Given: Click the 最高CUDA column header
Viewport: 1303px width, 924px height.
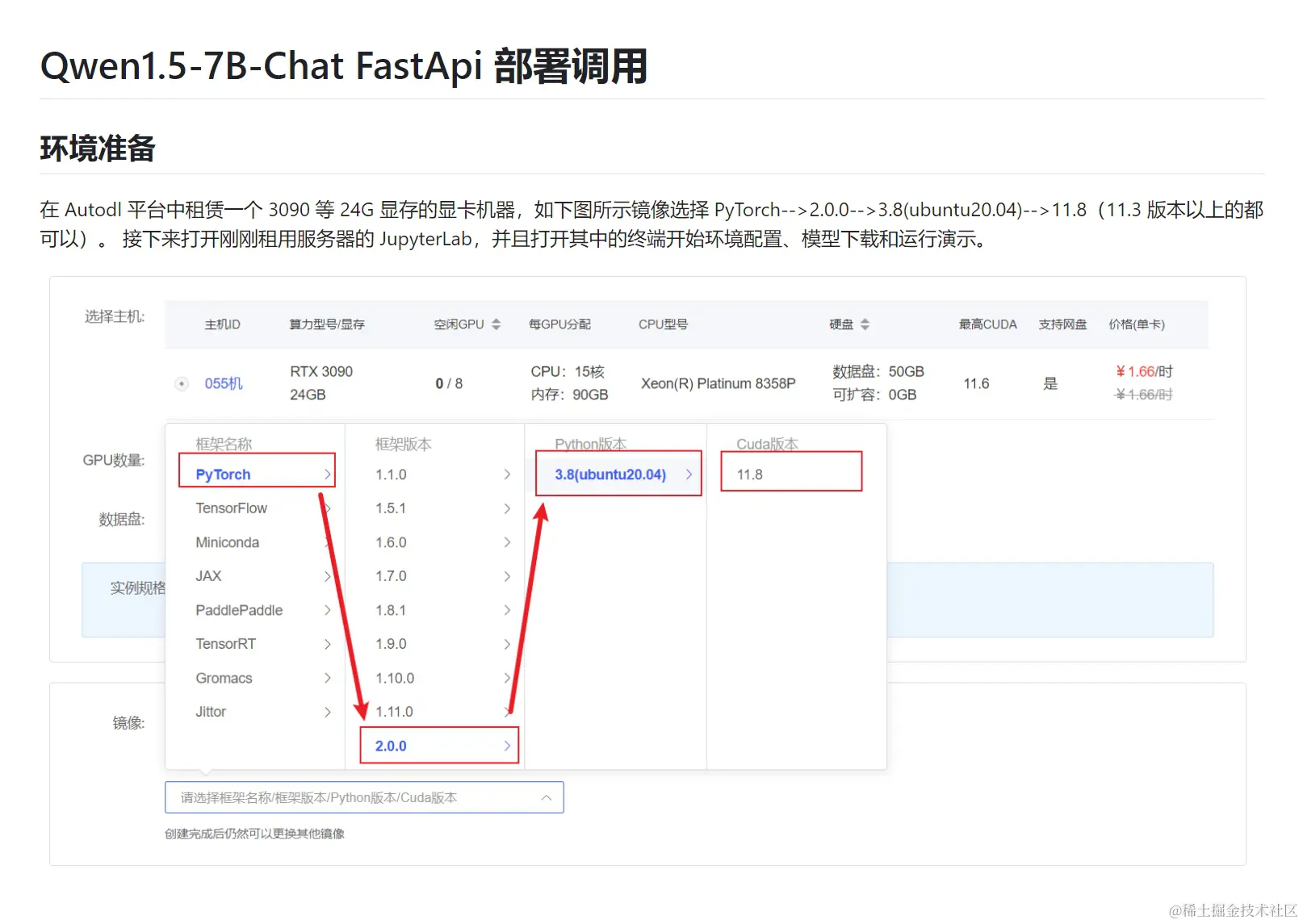Looking at the screenshot, I should pyautogui.click(x=987, y=324).
